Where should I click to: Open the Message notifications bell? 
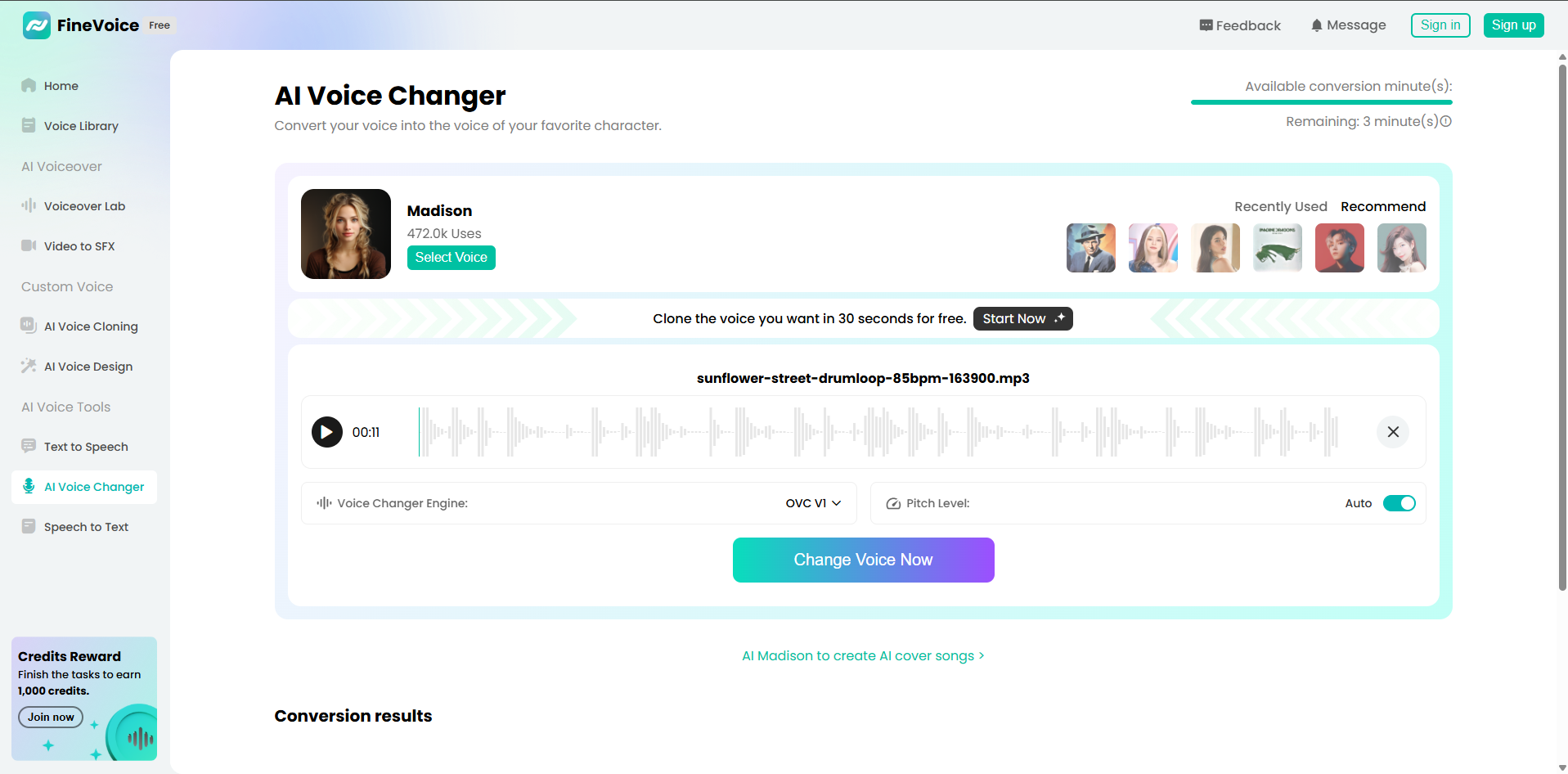1347,25
